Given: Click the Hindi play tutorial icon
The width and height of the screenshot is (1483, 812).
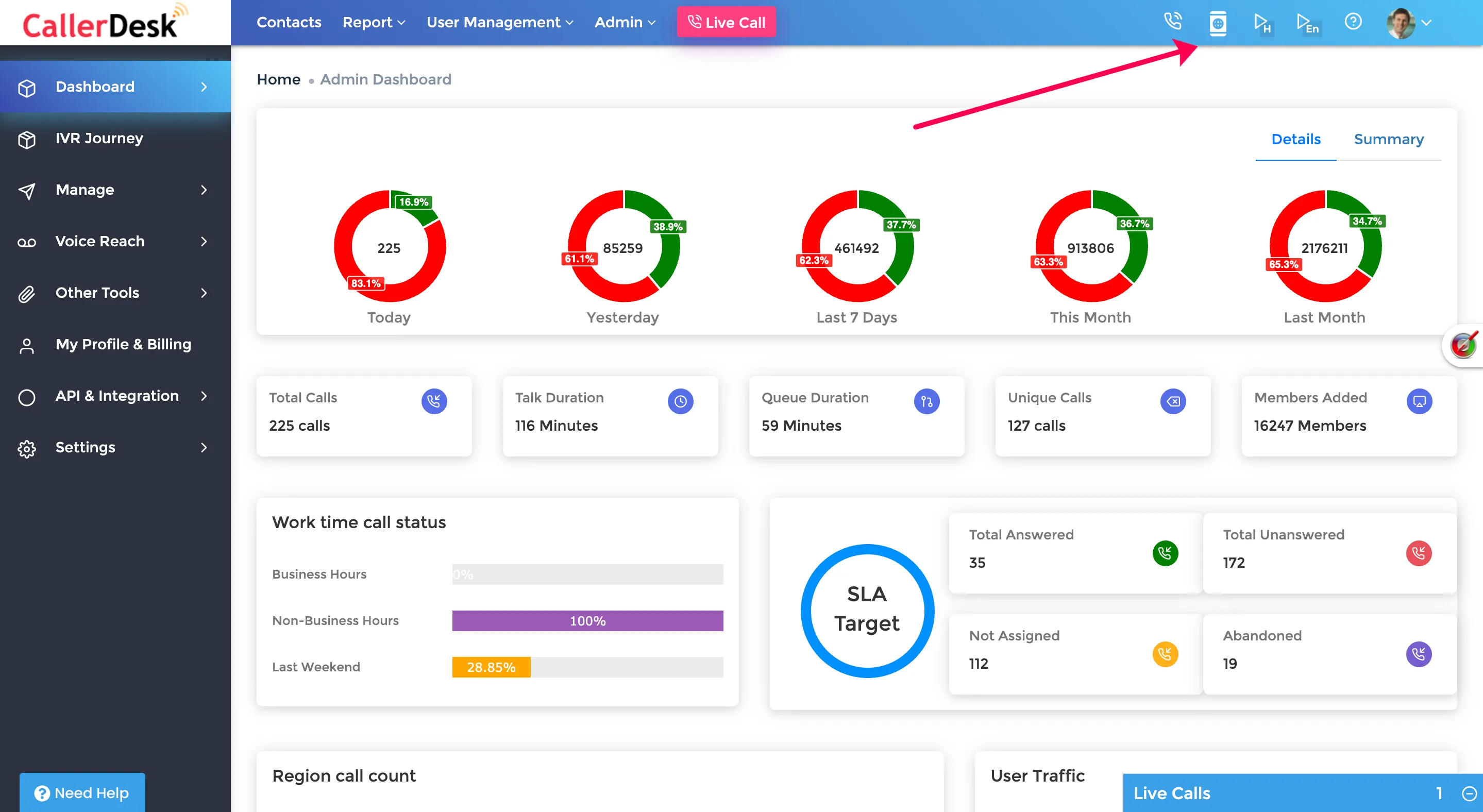Looking at the screenshot, I should [x=1262, y=23].
